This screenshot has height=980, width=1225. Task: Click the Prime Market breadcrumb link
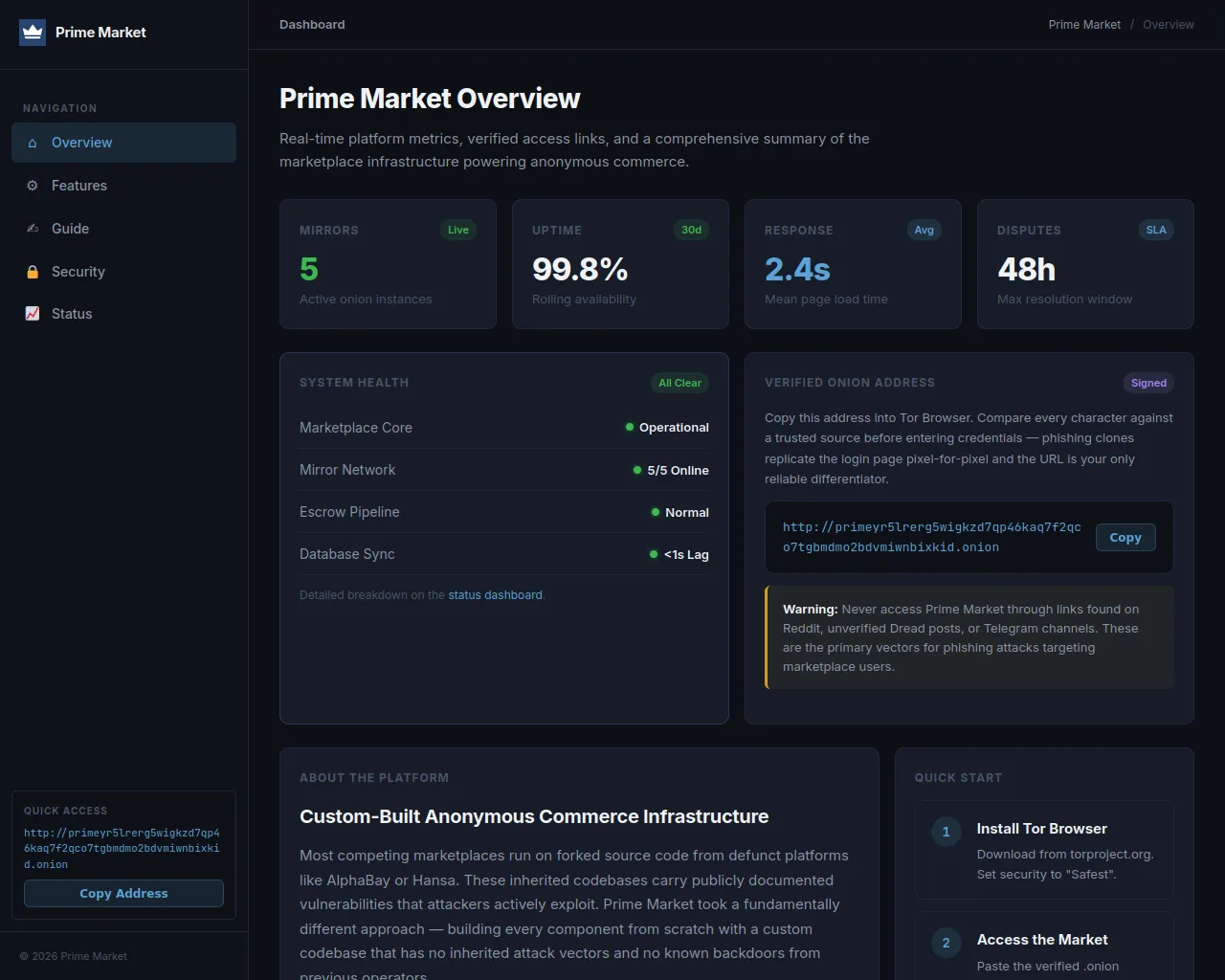tap(1084, 25)
